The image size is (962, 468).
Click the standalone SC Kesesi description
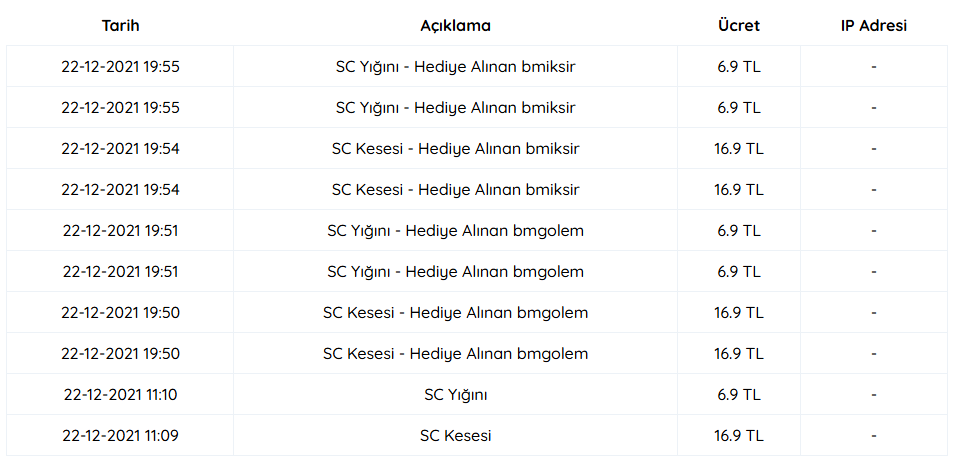tap(455, 435)
